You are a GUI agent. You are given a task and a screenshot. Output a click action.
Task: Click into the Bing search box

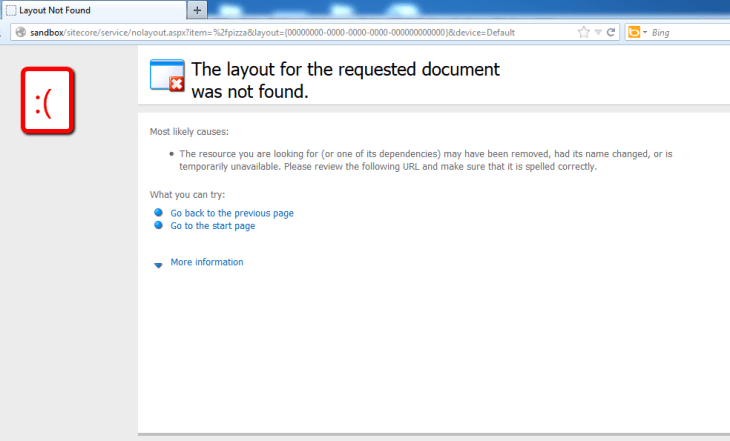[x=690, y=32]
